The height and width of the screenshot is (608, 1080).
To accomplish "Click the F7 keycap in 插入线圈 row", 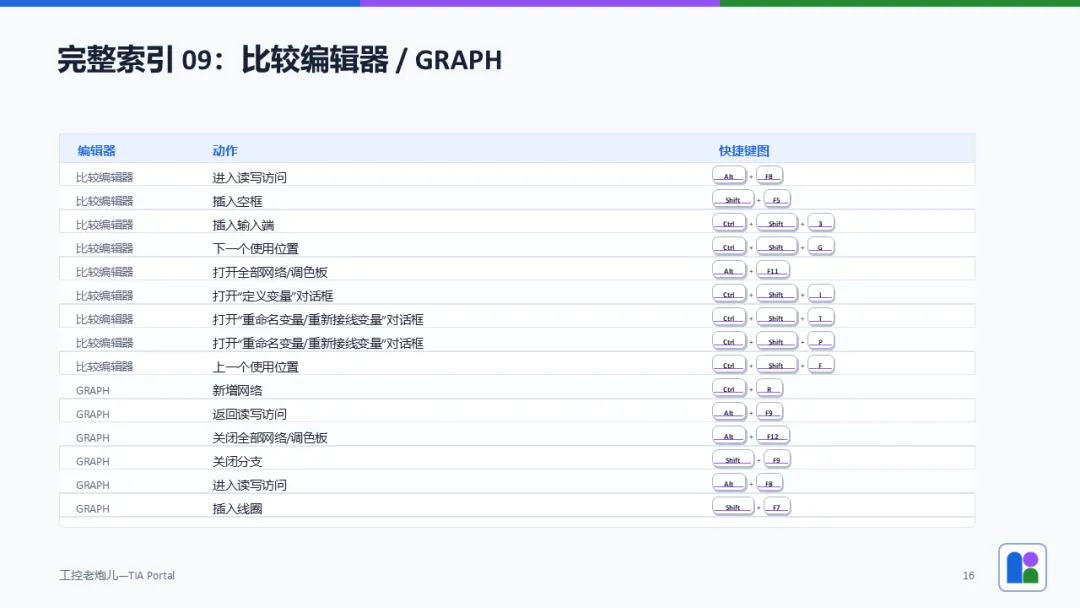I will click(776, 507).
